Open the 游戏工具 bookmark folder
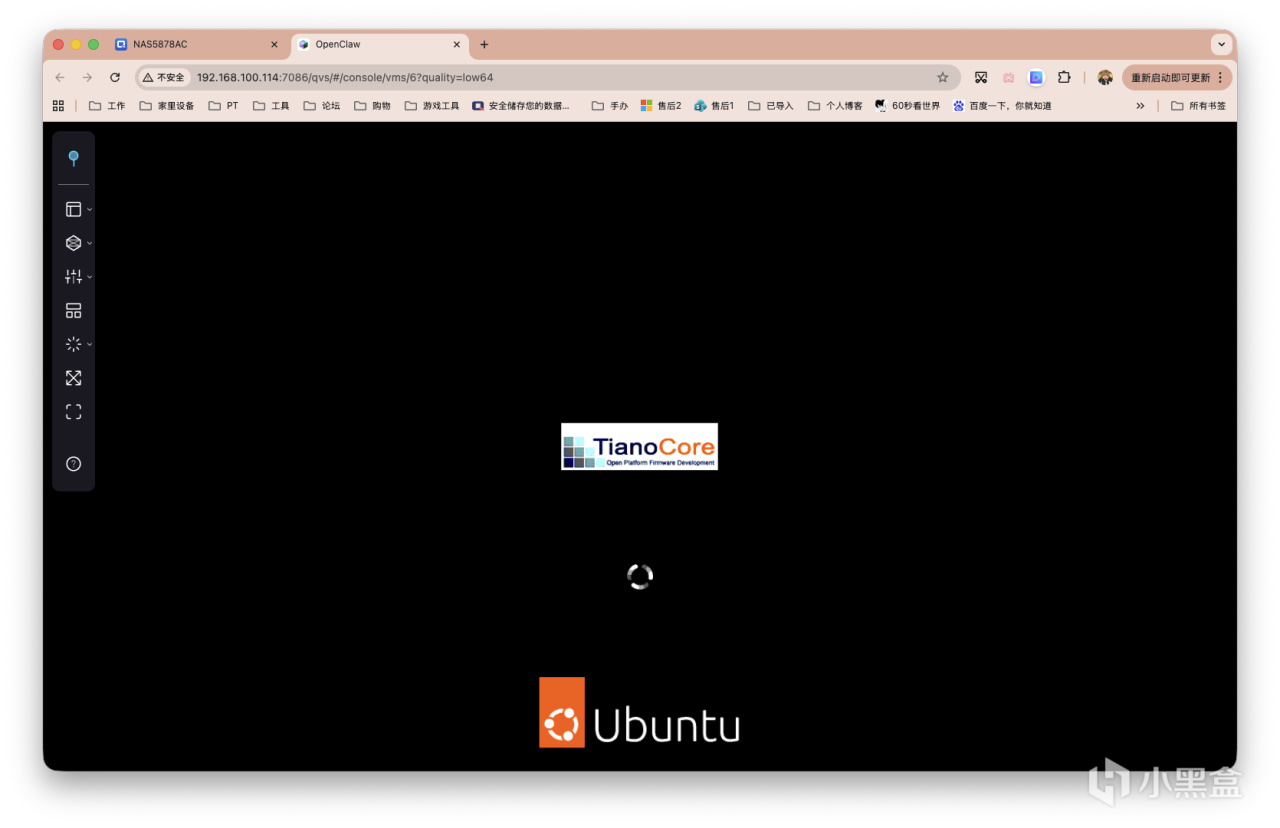The width and height of the screenshot is (1280, 828). tap(432, 106)
